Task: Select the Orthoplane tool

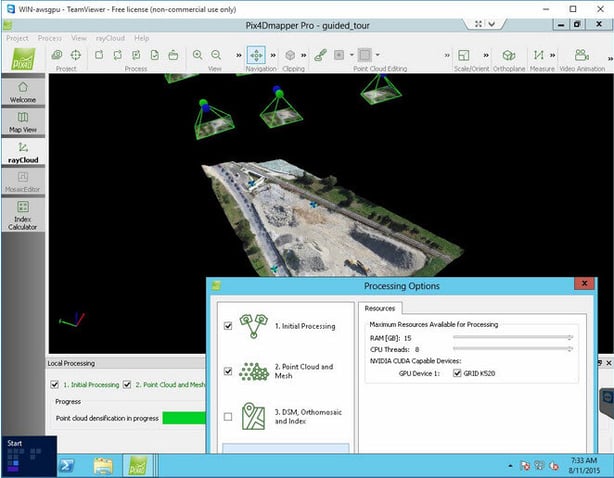Action: 508,55
